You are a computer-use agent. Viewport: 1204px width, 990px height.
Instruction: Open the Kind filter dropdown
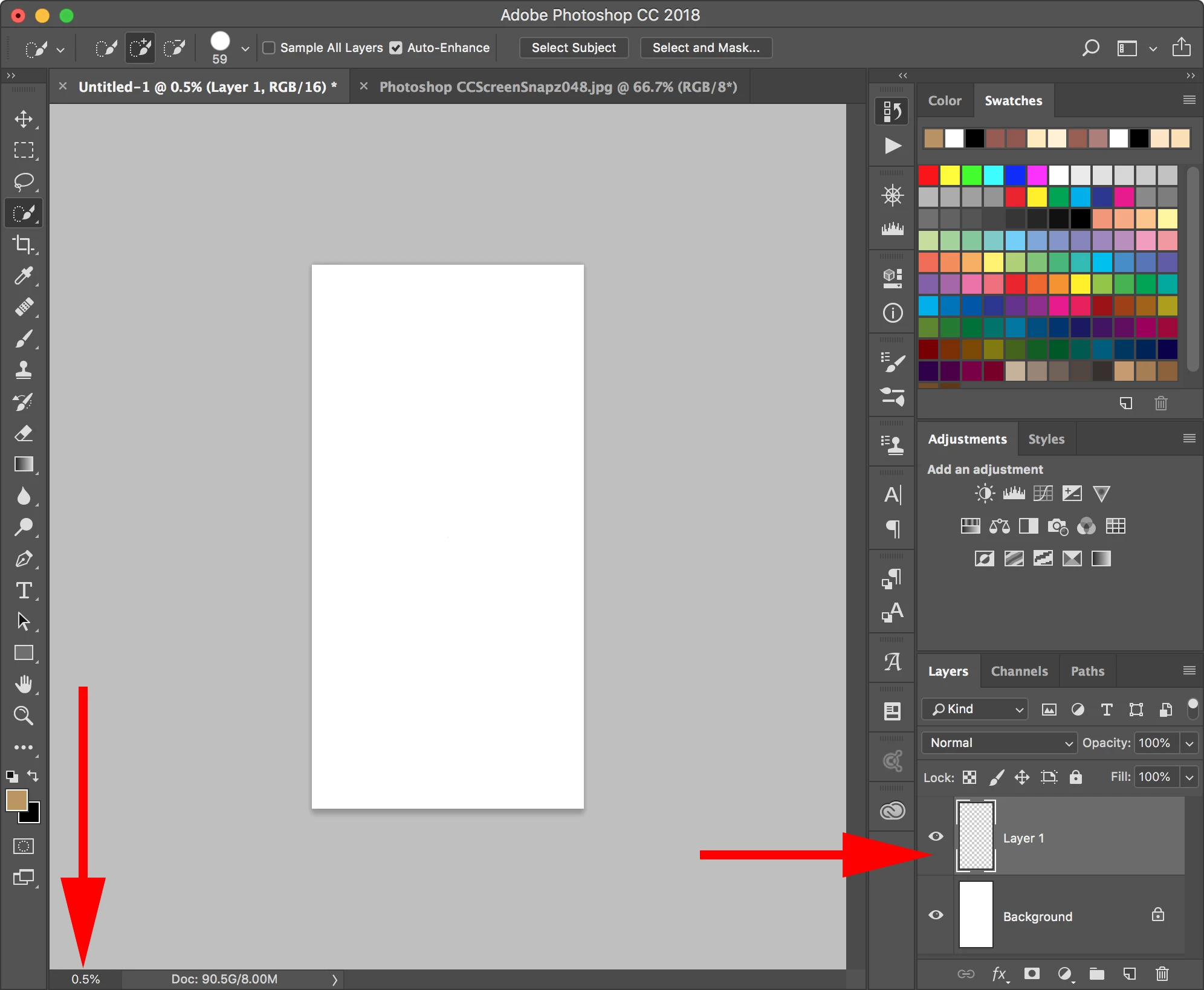click(975, 709)
